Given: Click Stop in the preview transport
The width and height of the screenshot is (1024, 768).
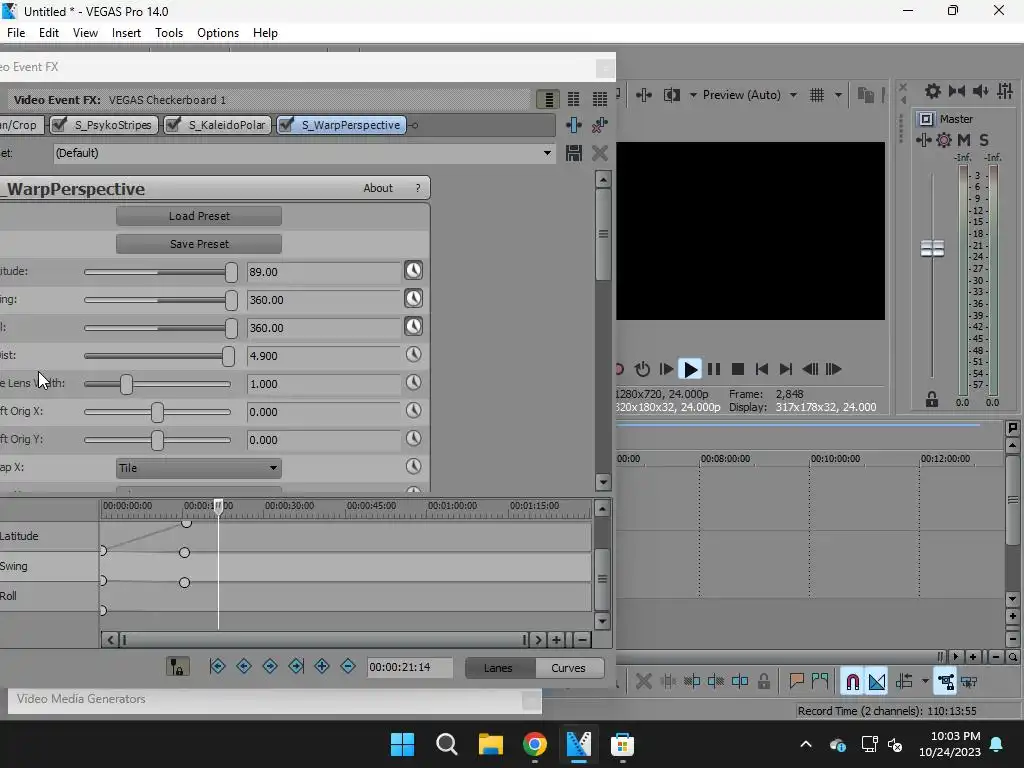Looking at the screenshot, I should (738, 369).
